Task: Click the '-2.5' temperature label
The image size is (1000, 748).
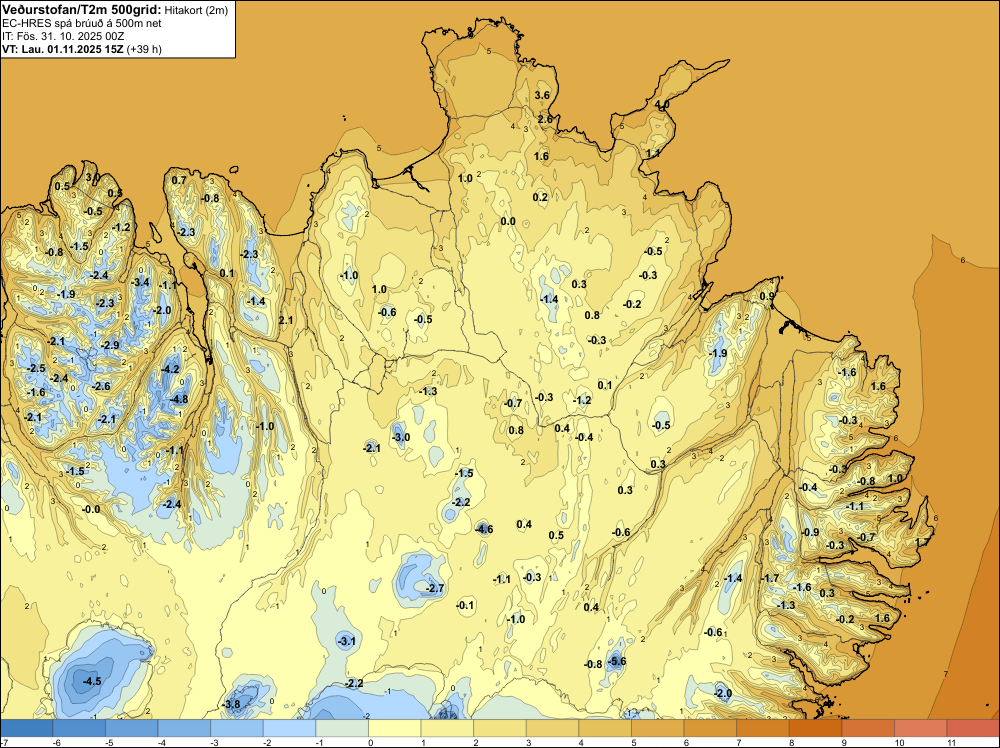Action: 36,368
